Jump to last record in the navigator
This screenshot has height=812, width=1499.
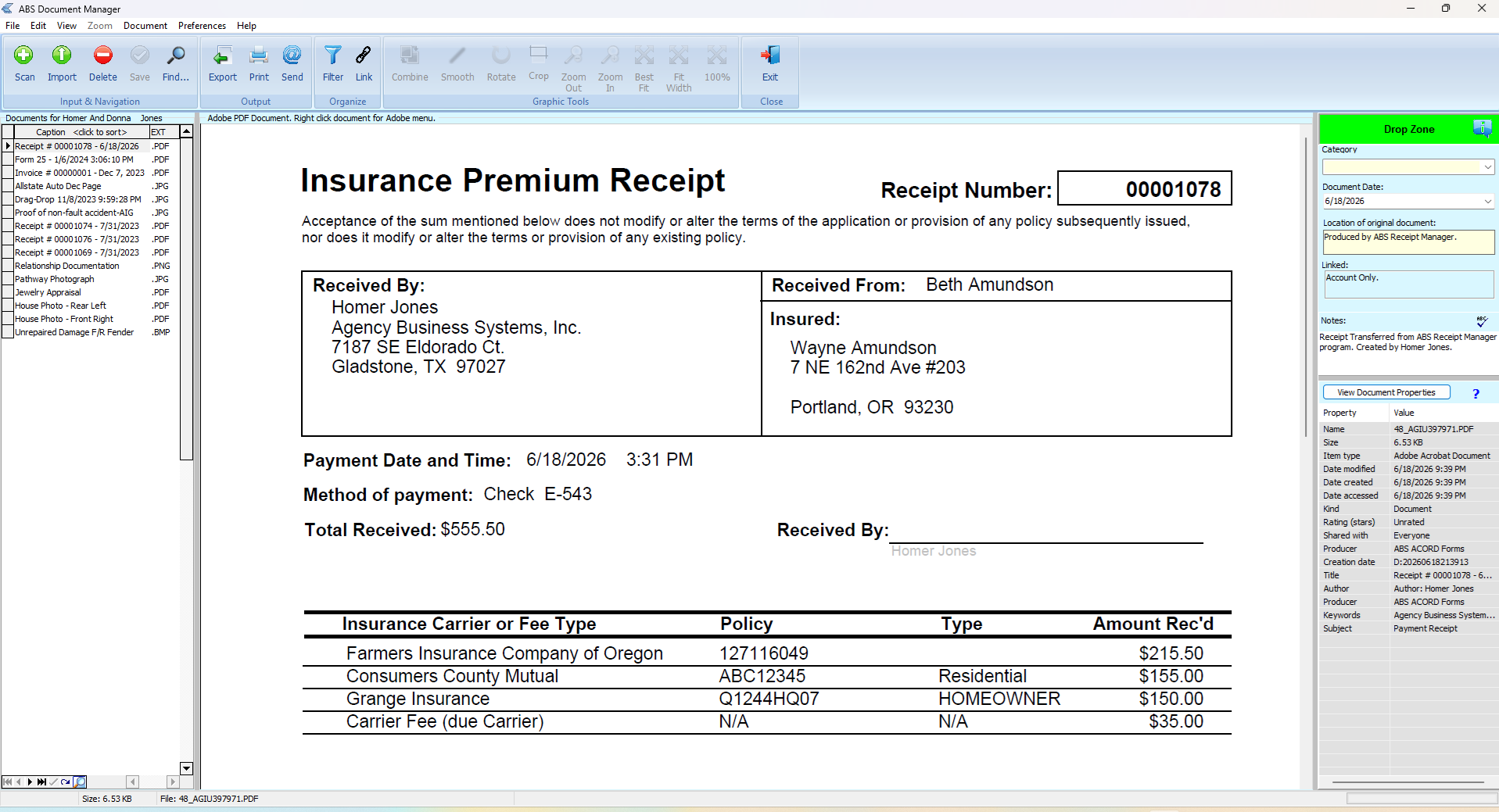point(41,782)
